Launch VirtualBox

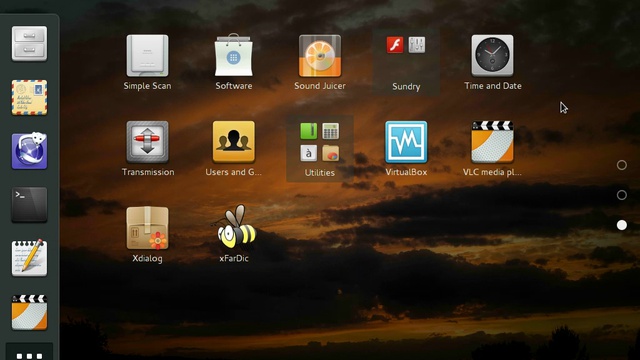tap(406, 142)
